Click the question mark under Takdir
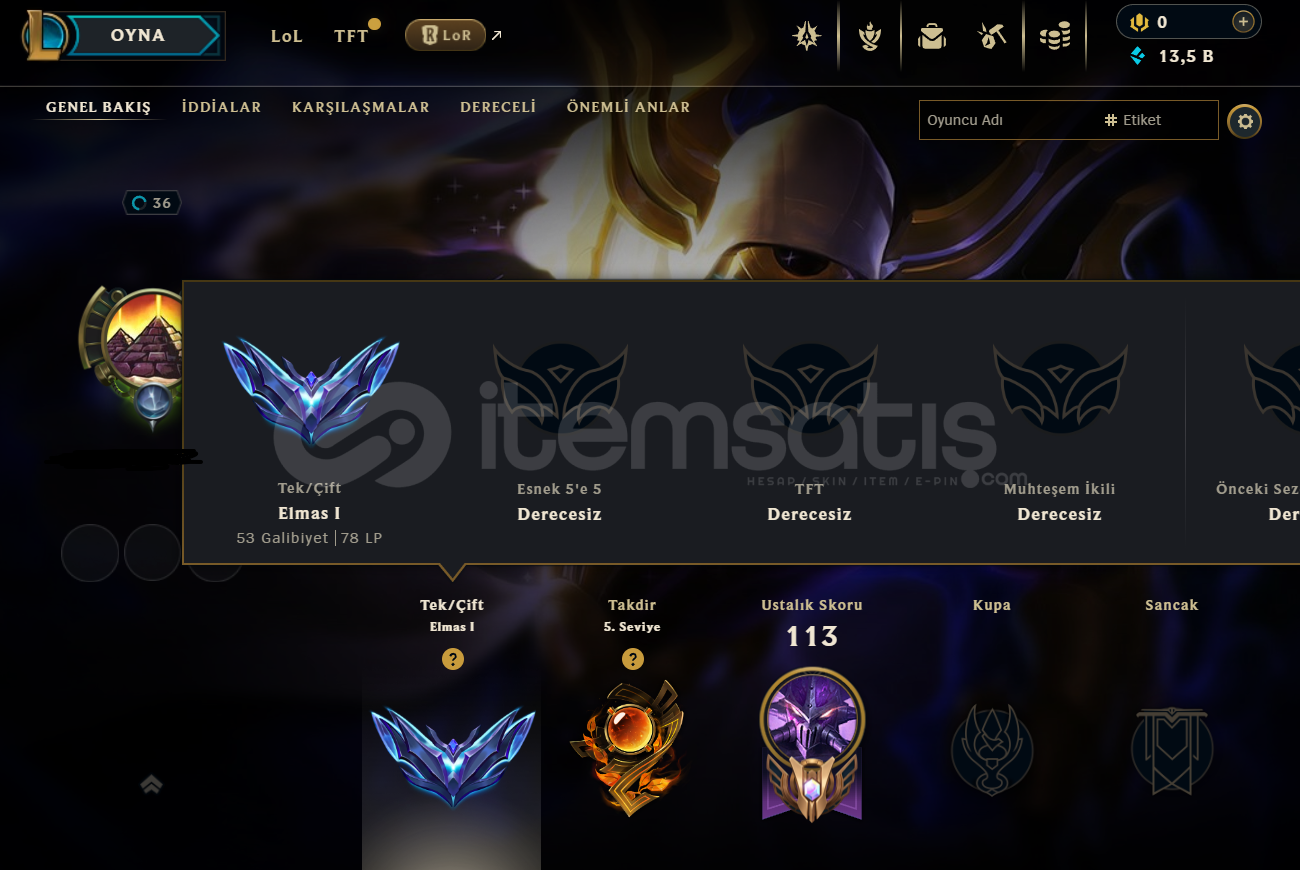The image size is (1300, 870). coord(632,659)
